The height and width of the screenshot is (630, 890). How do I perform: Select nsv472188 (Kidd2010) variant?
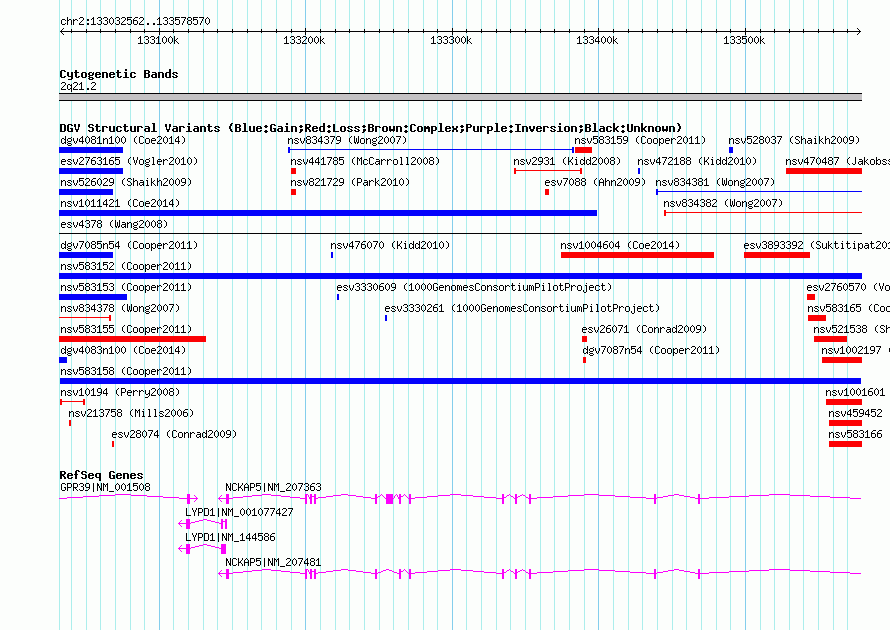[x=697, y=161]
